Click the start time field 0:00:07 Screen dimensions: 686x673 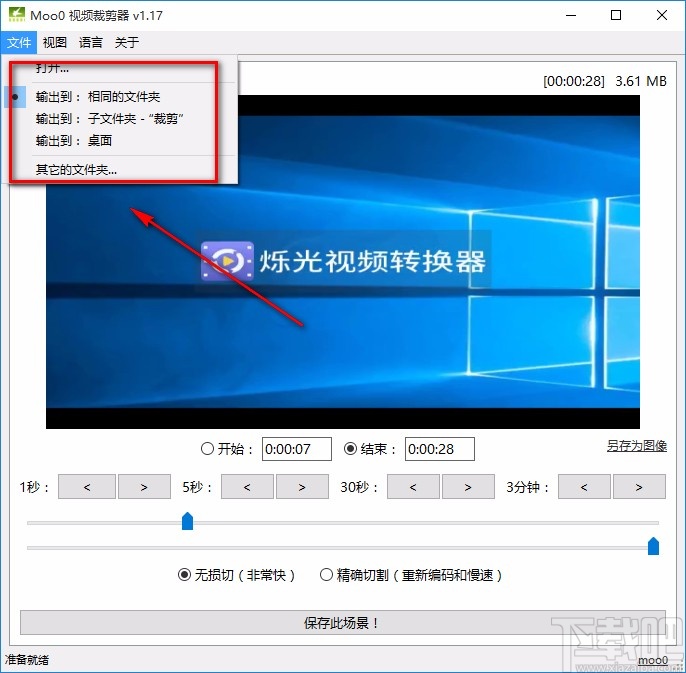click(297, 449)
